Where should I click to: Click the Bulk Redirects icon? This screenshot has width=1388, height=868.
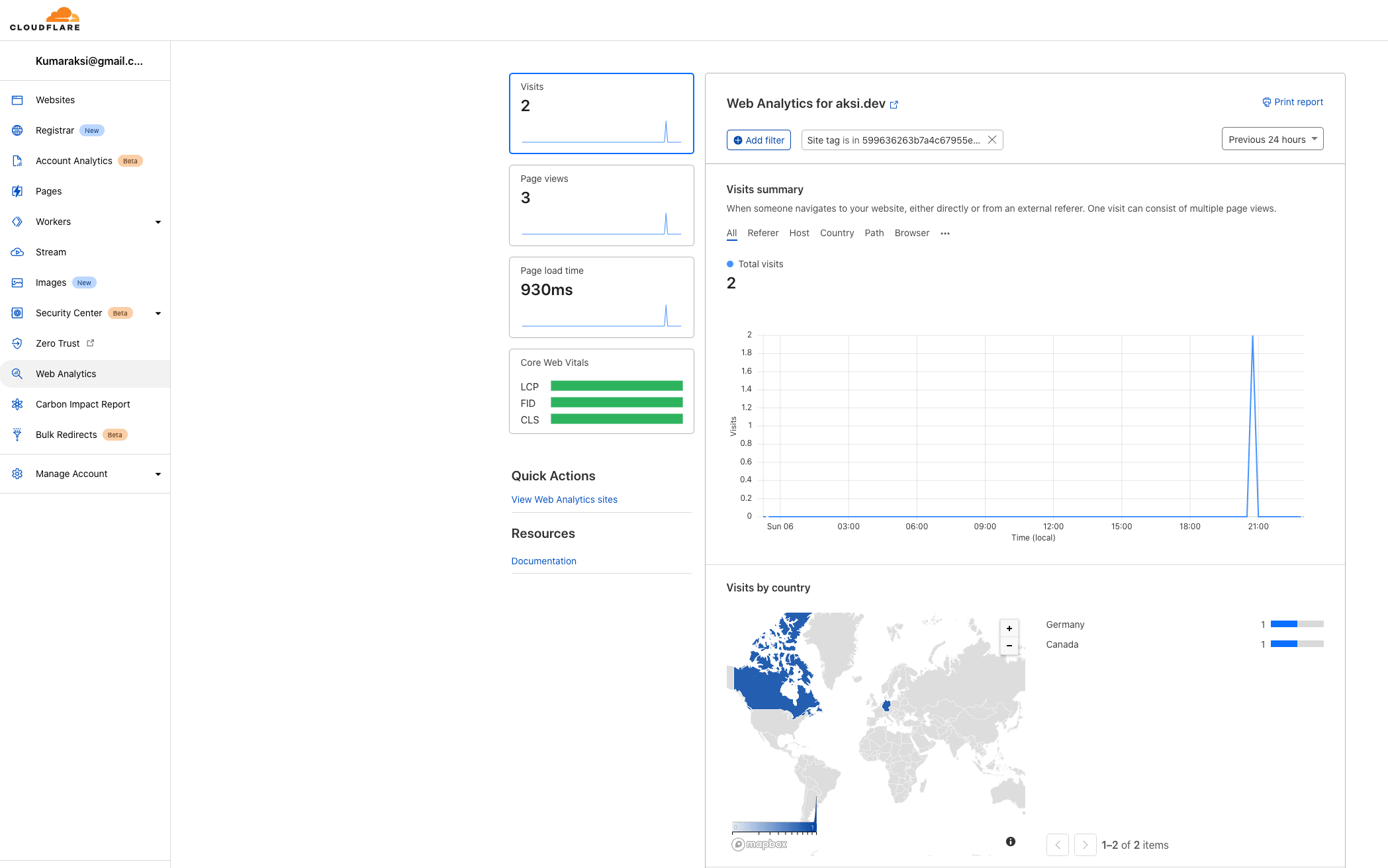[17, 435]
